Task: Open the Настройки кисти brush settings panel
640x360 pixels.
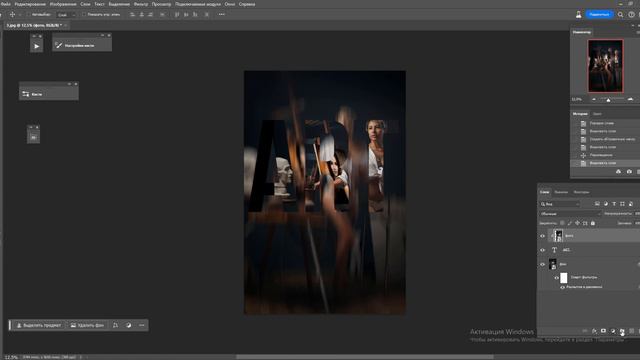Action: pyautogui.click(x=82, y=45)
